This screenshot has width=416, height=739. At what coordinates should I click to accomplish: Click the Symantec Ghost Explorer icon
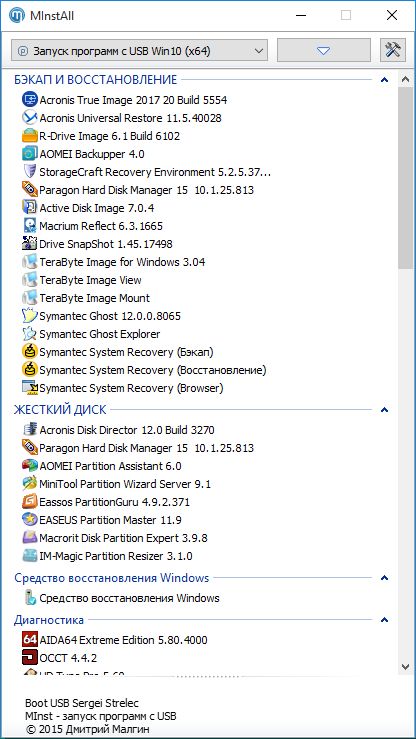click(x=30, y=334)
